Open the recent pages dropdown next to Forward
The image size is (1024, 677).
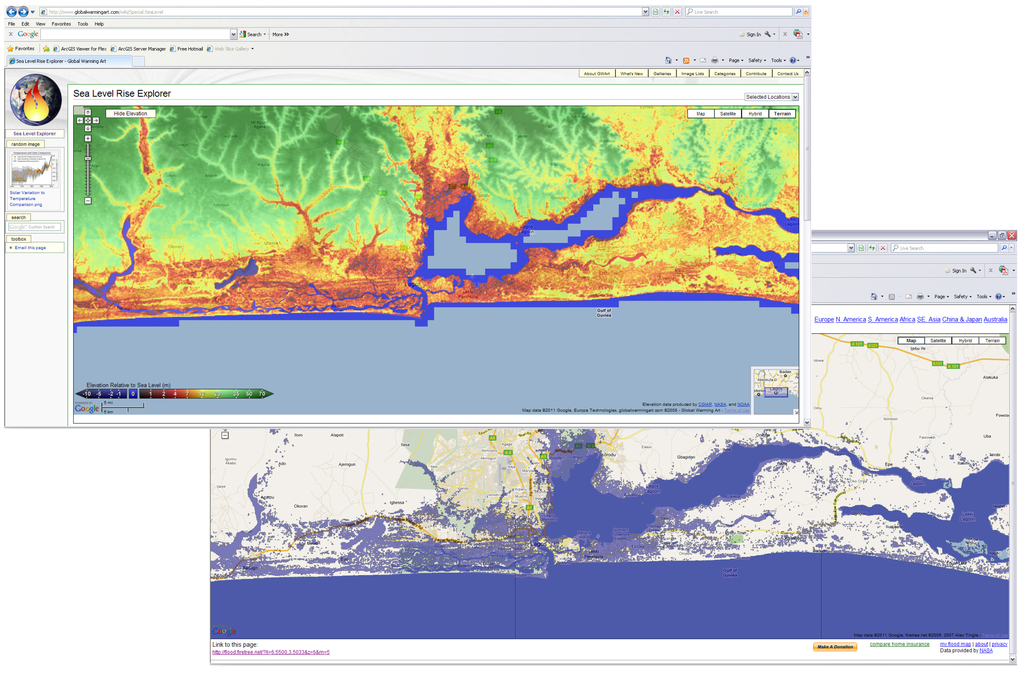pos(33,12)
